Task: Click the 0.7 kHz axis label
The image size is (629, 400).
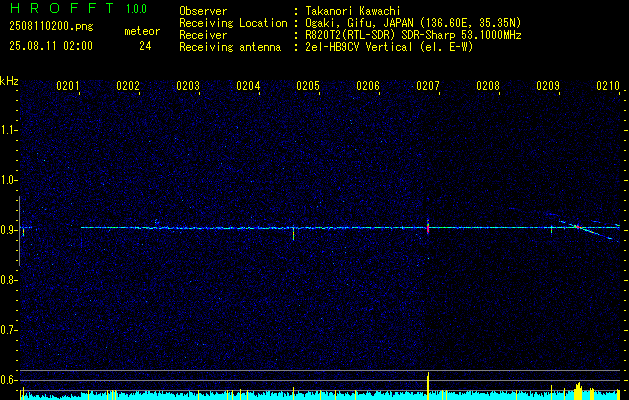Action: pos(8,330)
